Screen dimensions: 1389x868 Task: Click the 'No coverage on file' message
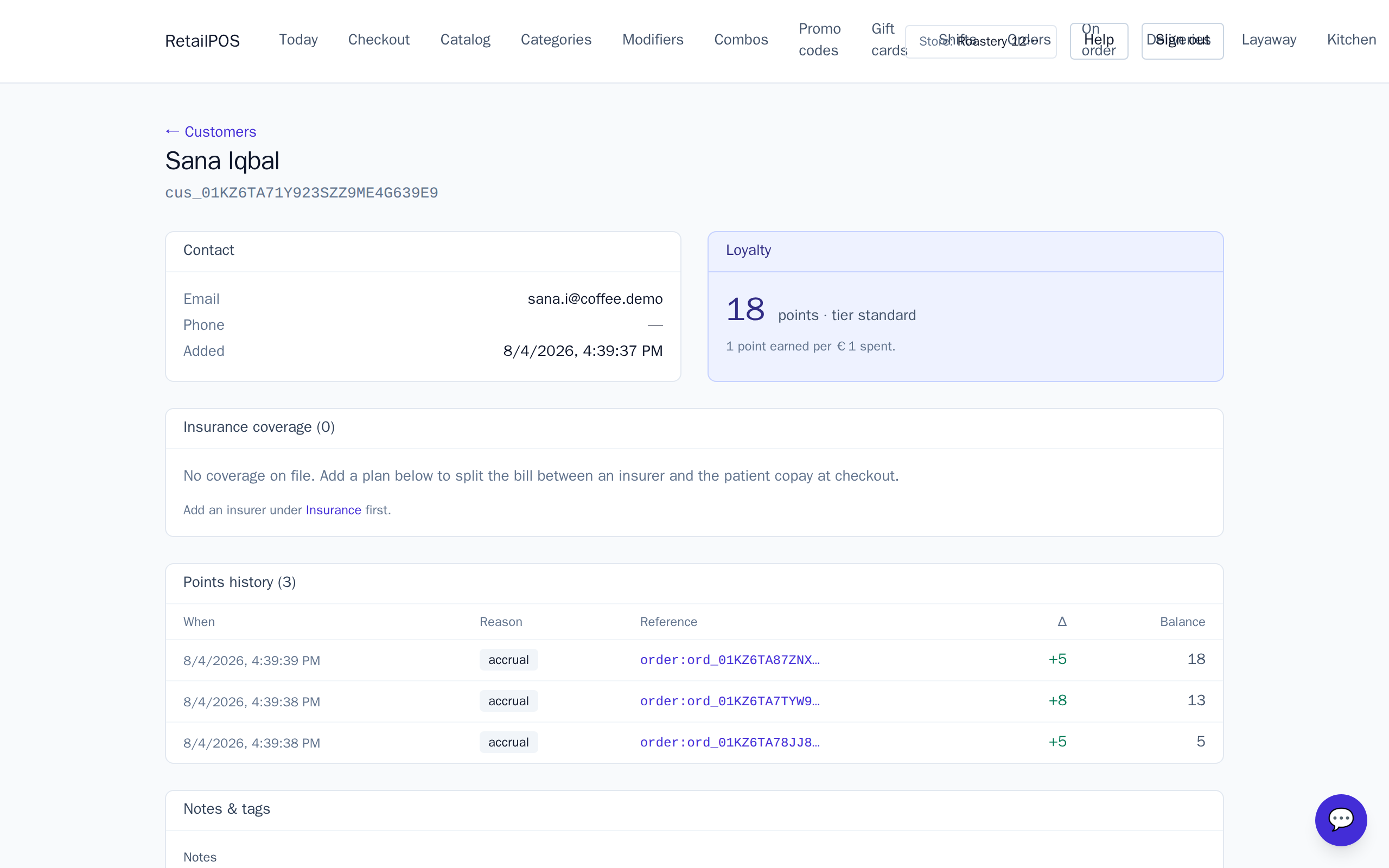coord(540,476)
